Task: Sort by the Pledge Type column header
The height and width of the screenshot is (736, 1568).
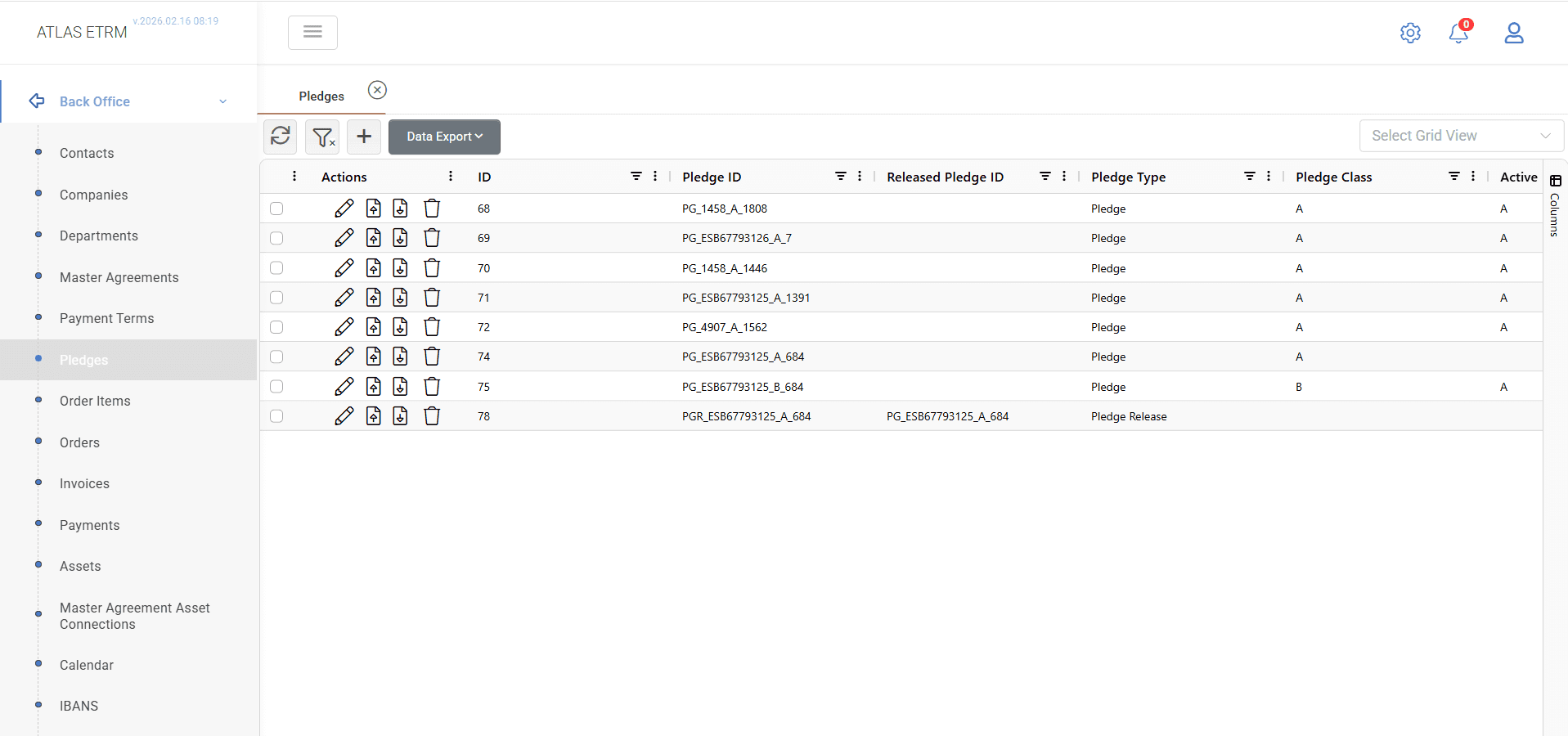Action: pyautogui.click(x=1129, y=177)
